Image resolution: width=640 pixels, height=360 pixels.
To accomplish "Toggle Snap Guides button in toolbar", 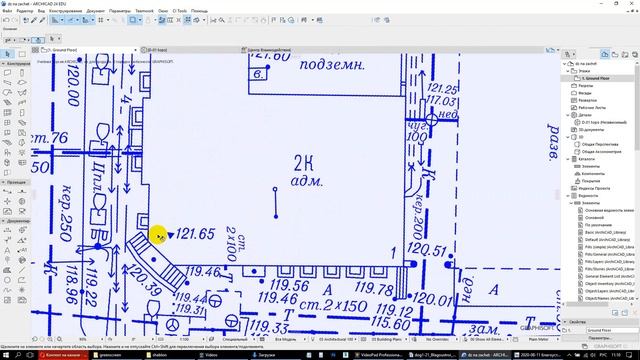I will (71, 20).
